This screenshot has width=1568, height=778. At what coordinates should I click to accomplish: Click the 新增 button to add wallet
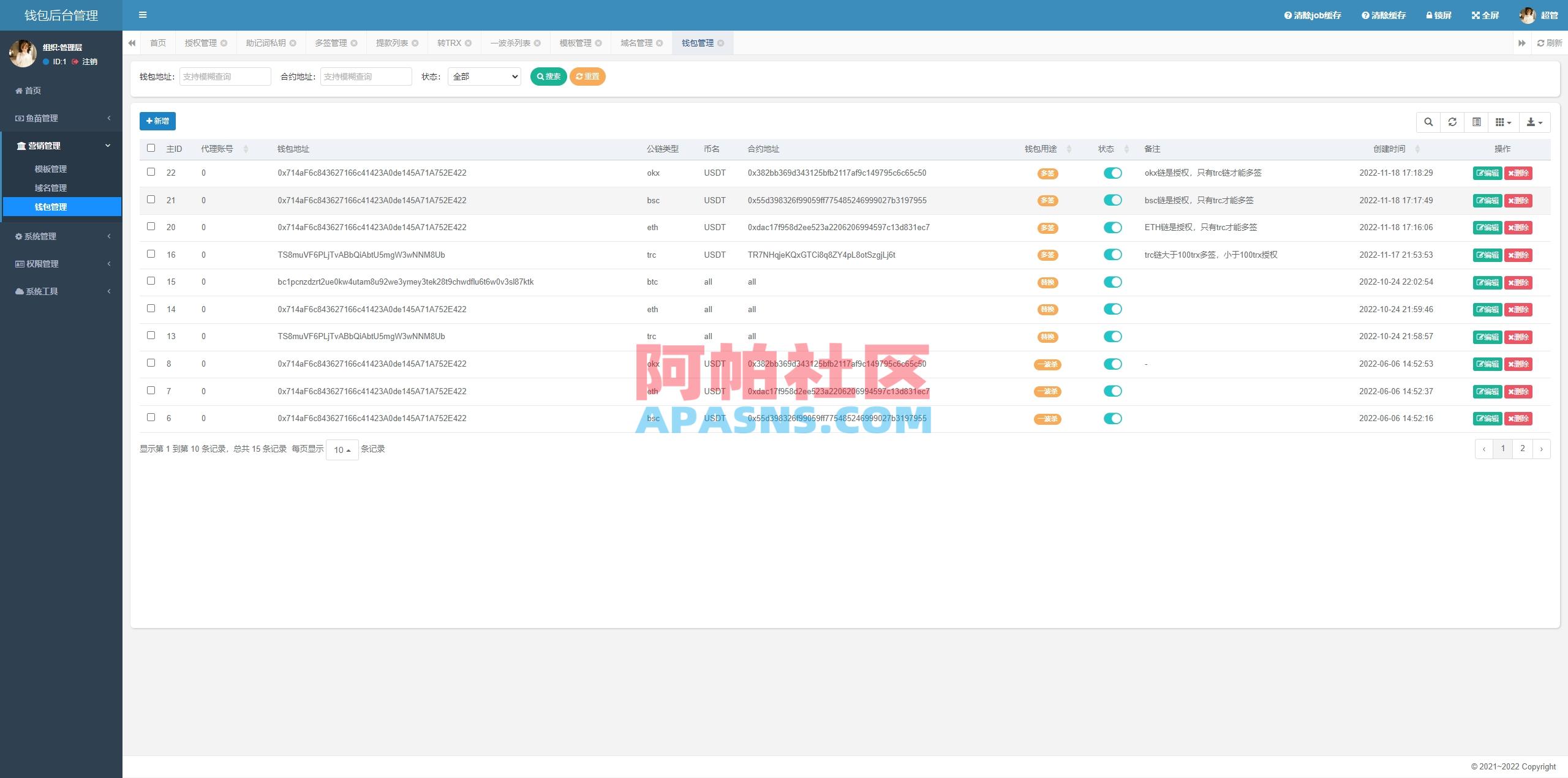(x=157, y=121)
